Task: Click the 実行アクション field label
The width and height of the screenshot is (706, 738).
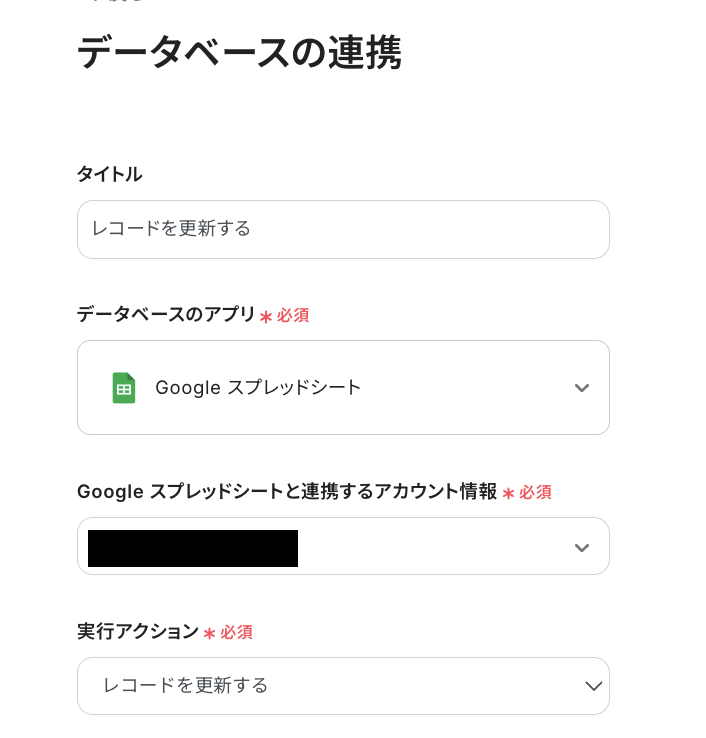Action: pyautogui.click(x=138, y=632)
